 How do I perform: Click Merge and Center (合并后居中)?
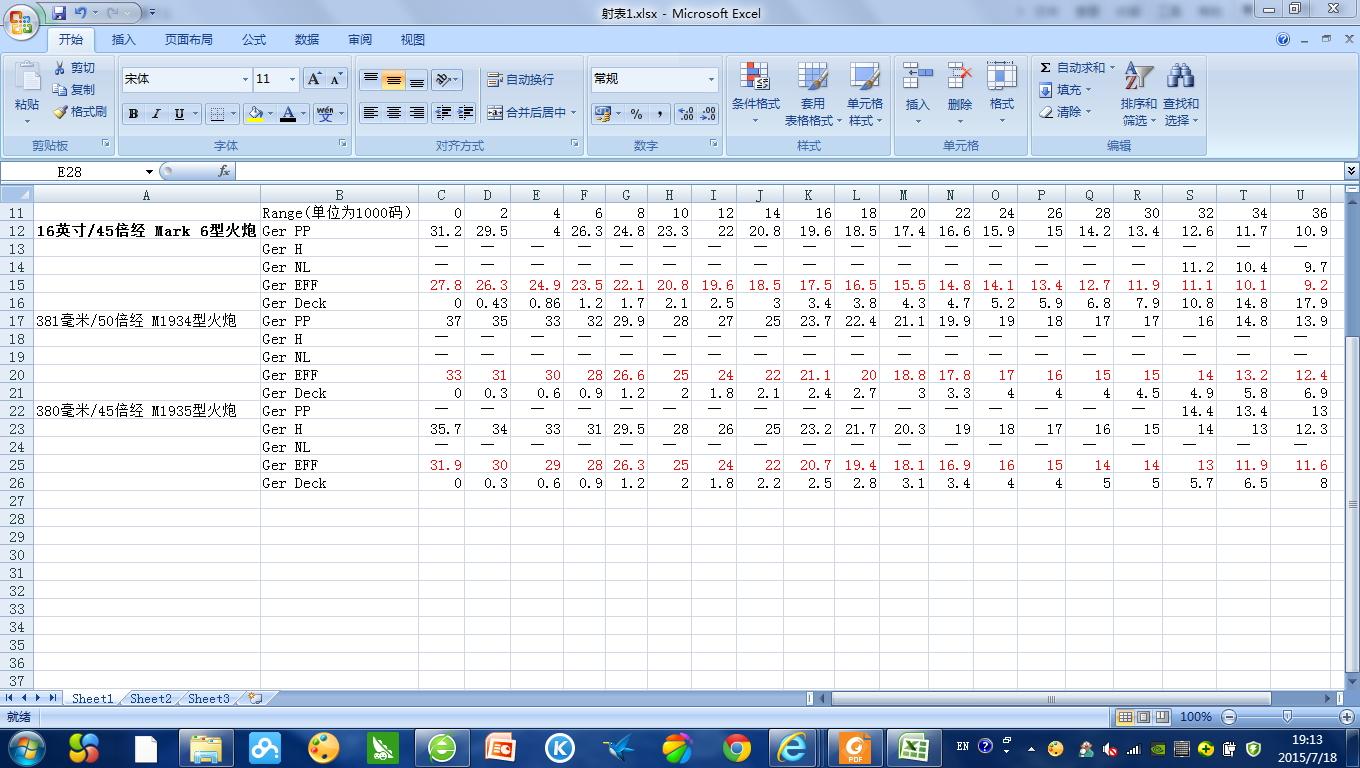pyautogui.click(x=527, y=113)
